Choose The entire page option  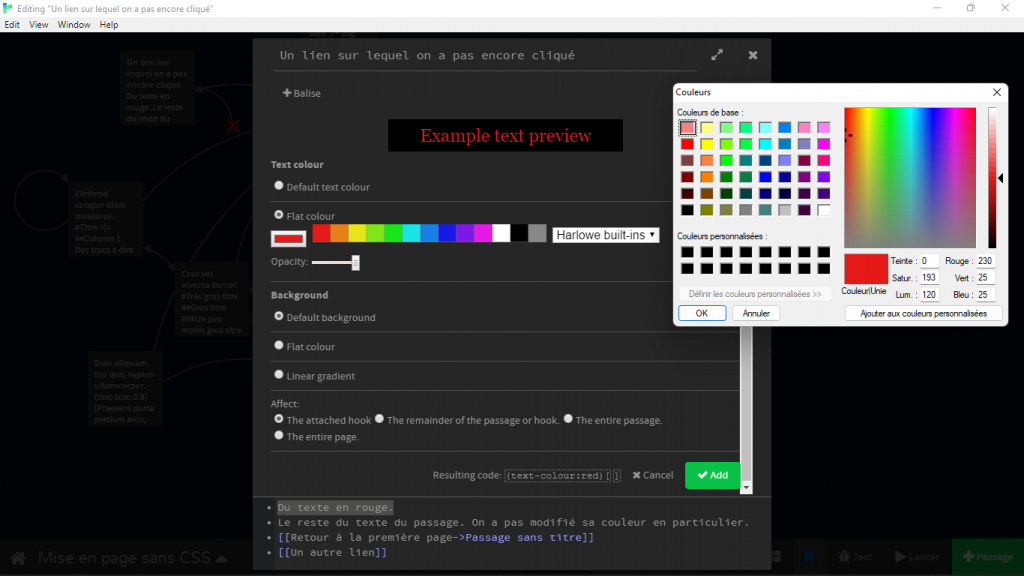pos(279,435)
